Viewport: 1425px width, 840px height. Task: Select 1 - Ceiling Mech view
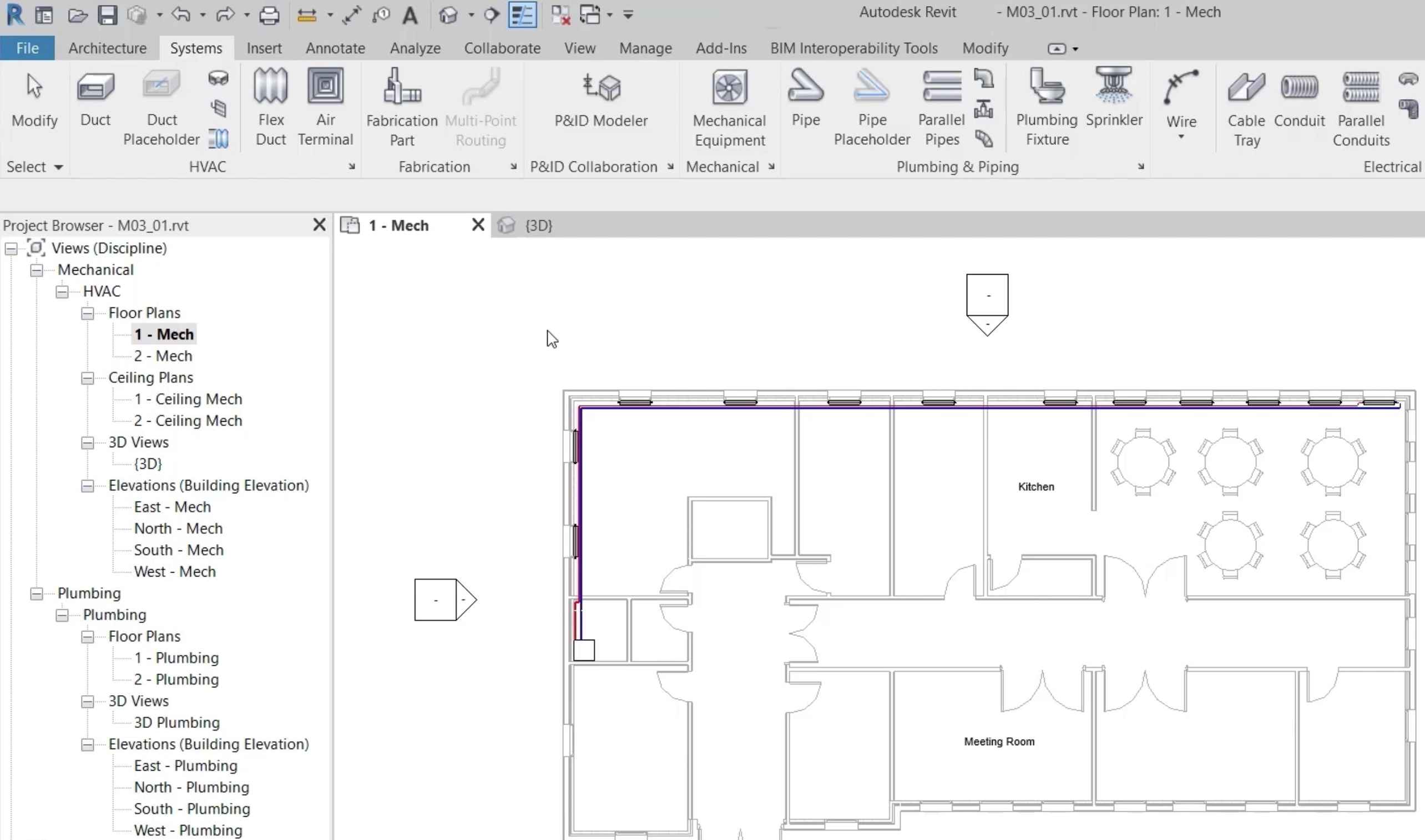tap(188, 399)
